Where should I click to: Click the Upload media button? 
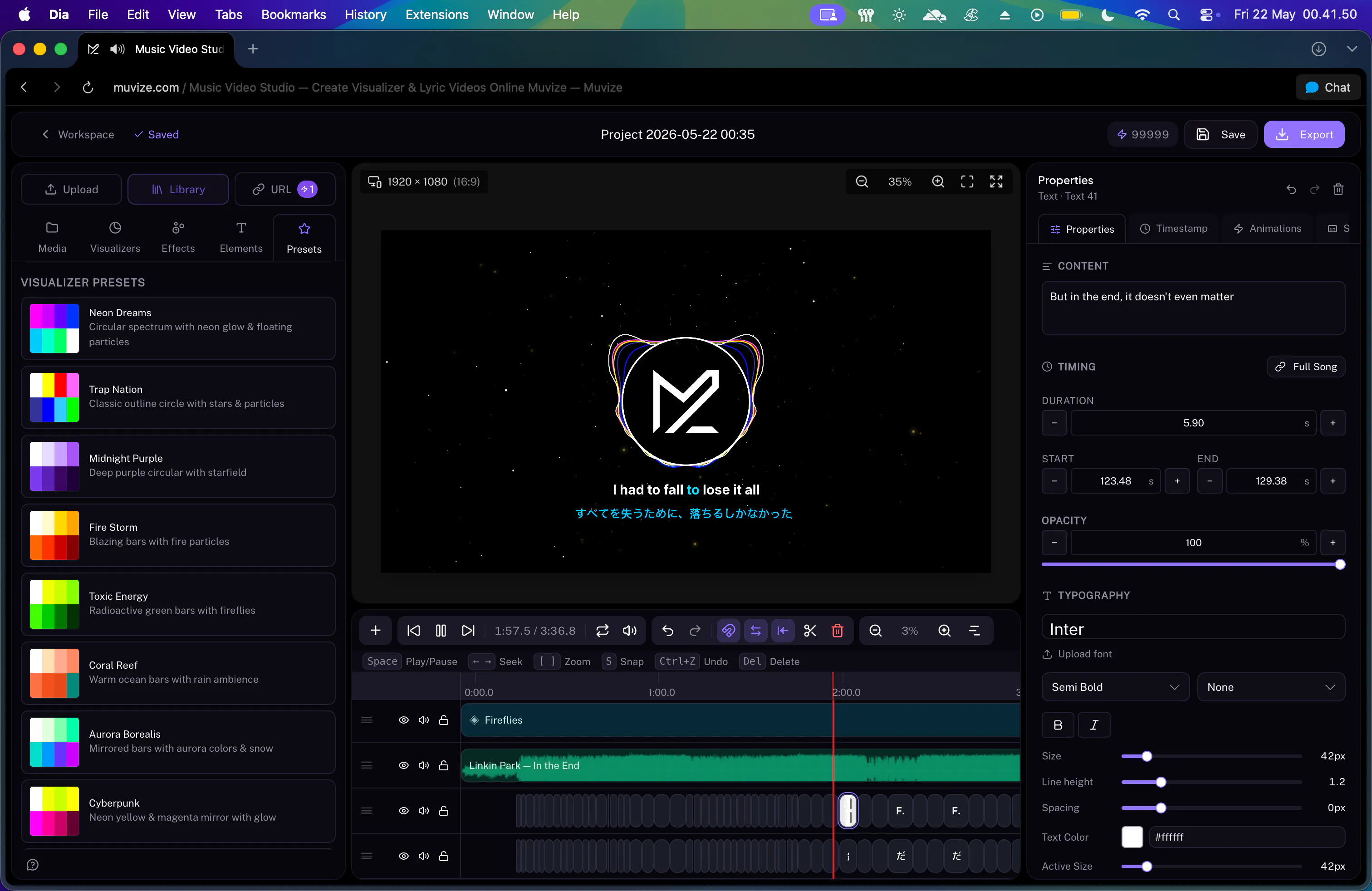pos(72,189)
